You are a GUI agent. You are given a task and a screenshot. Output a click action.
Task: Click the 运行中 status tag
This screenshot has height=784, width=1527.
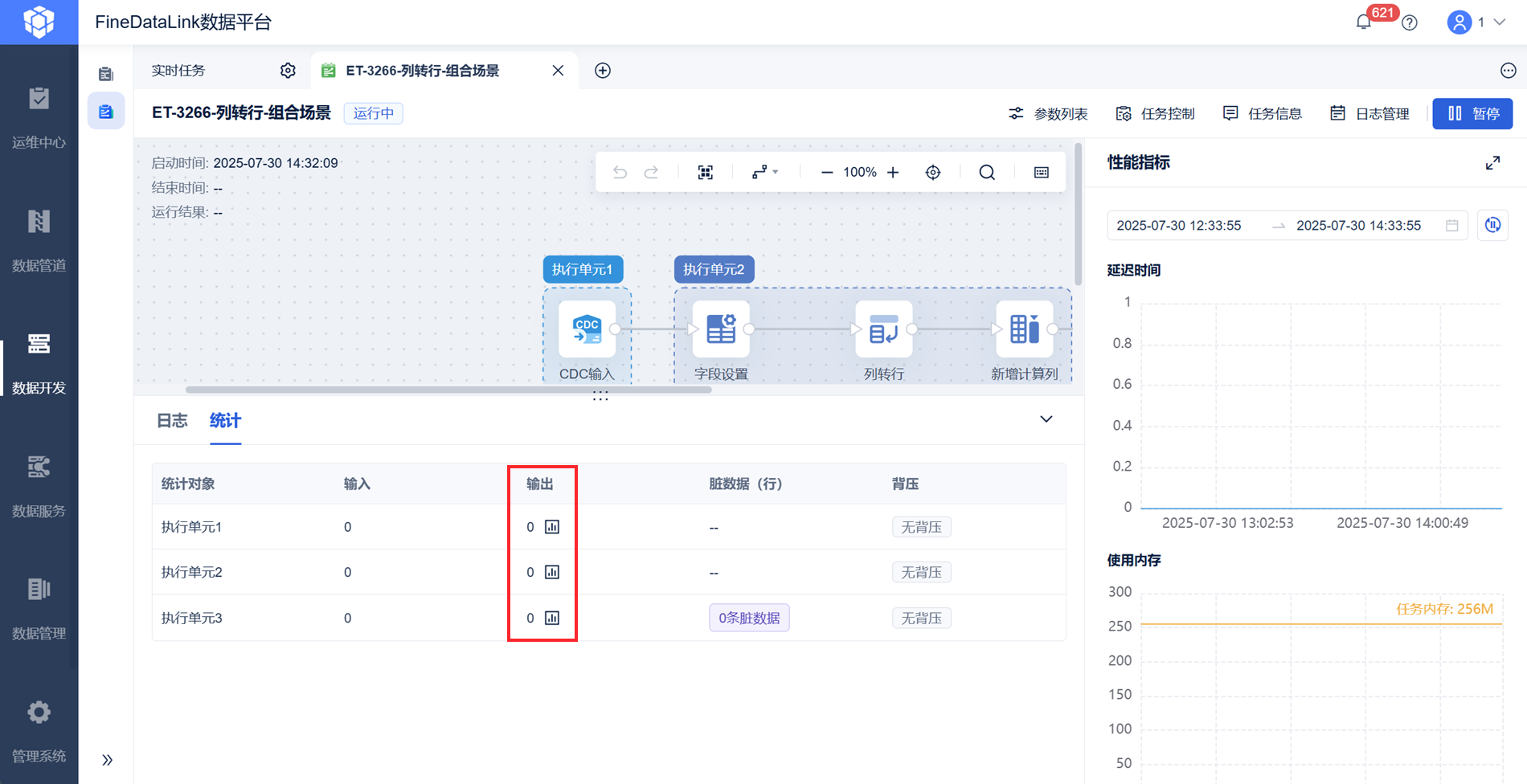(x=374, y=113)
